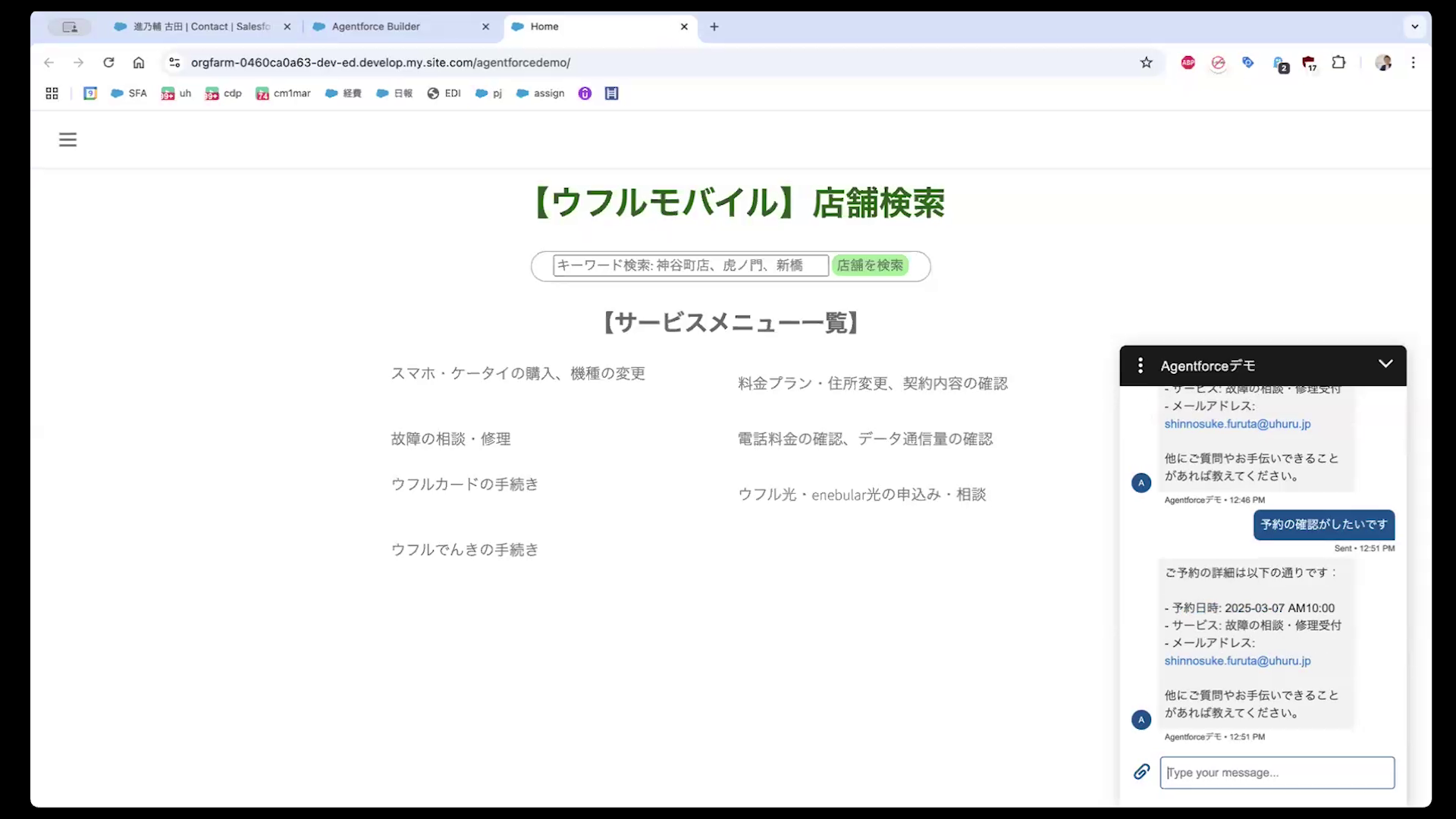Switch to the Agentforce Builder tab

coord(375,27)
